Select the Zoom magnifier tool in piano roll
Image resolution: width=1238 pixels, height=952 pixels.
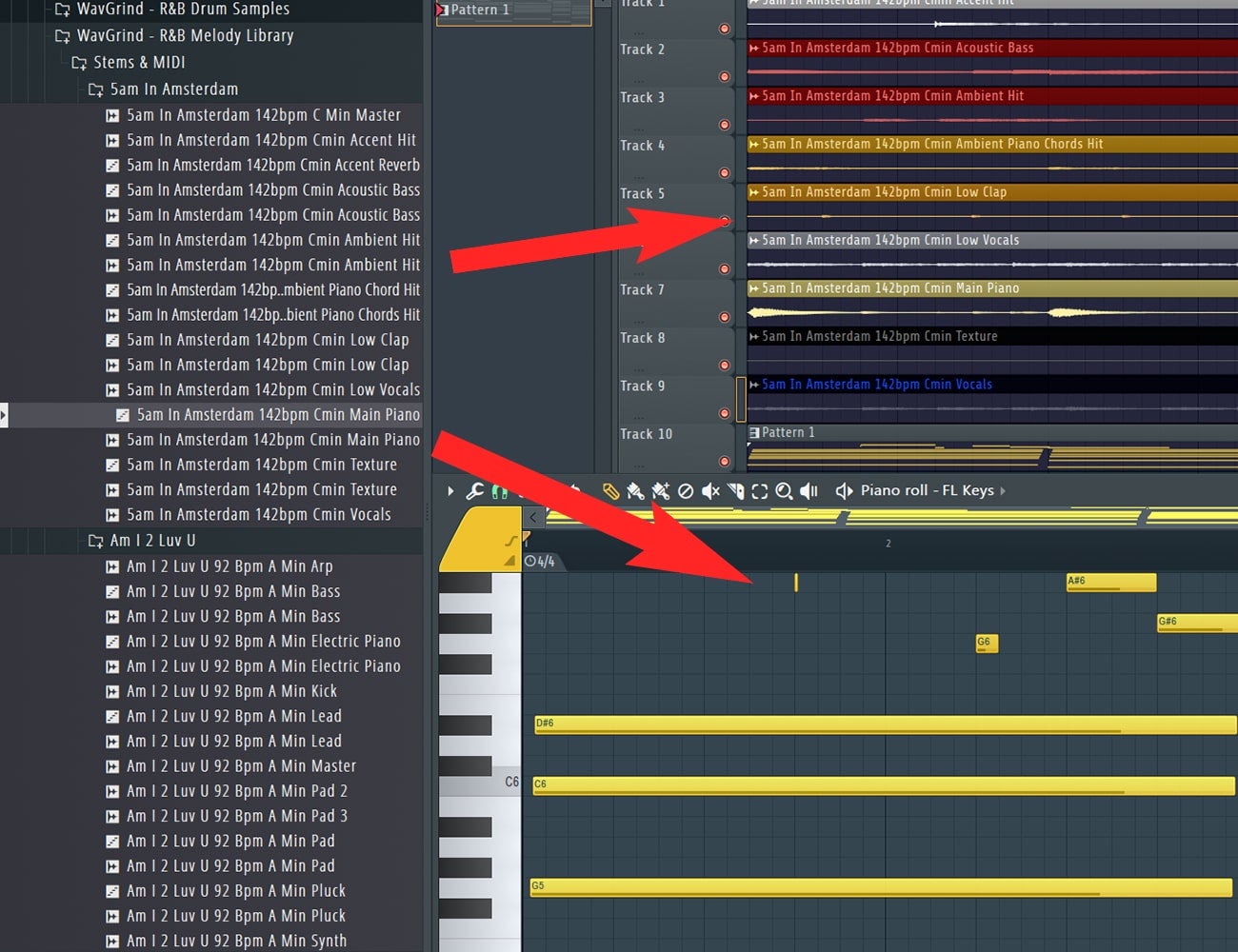[784, 491]
